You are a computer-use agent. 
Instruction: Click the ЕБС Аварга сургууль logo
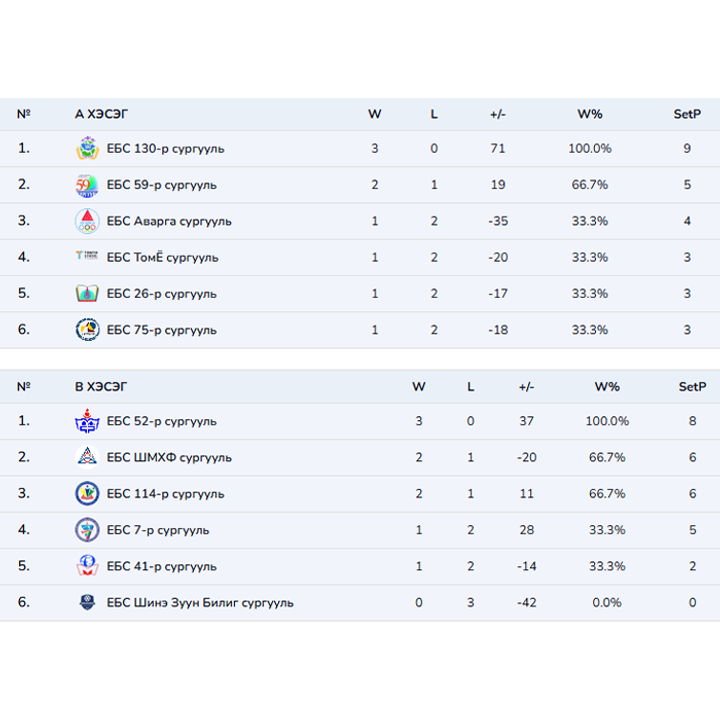point(87,221)
